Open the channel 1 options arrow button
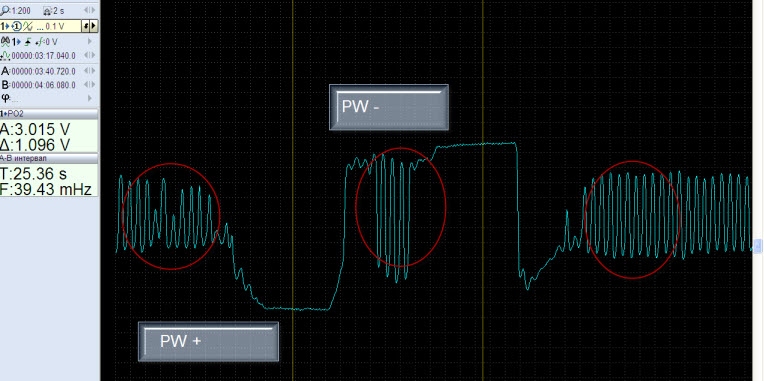 (94, 26)
